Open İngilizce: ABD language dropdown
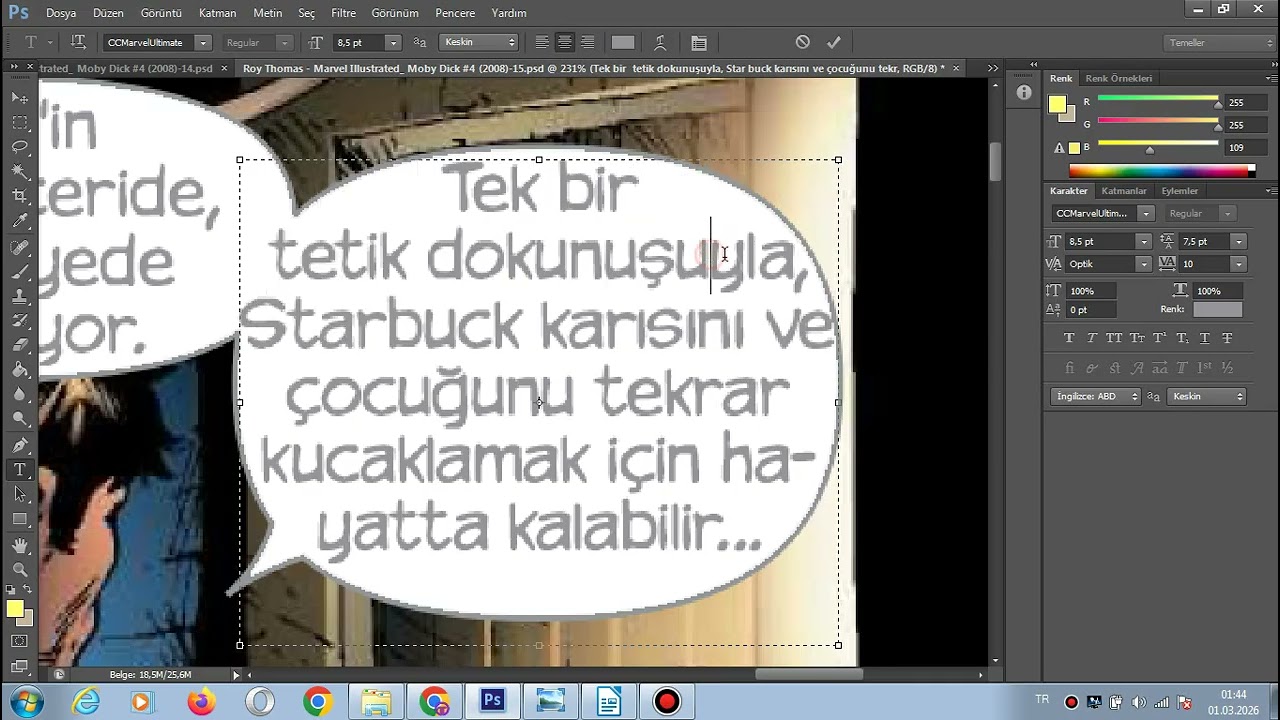 coord(1096,396)
